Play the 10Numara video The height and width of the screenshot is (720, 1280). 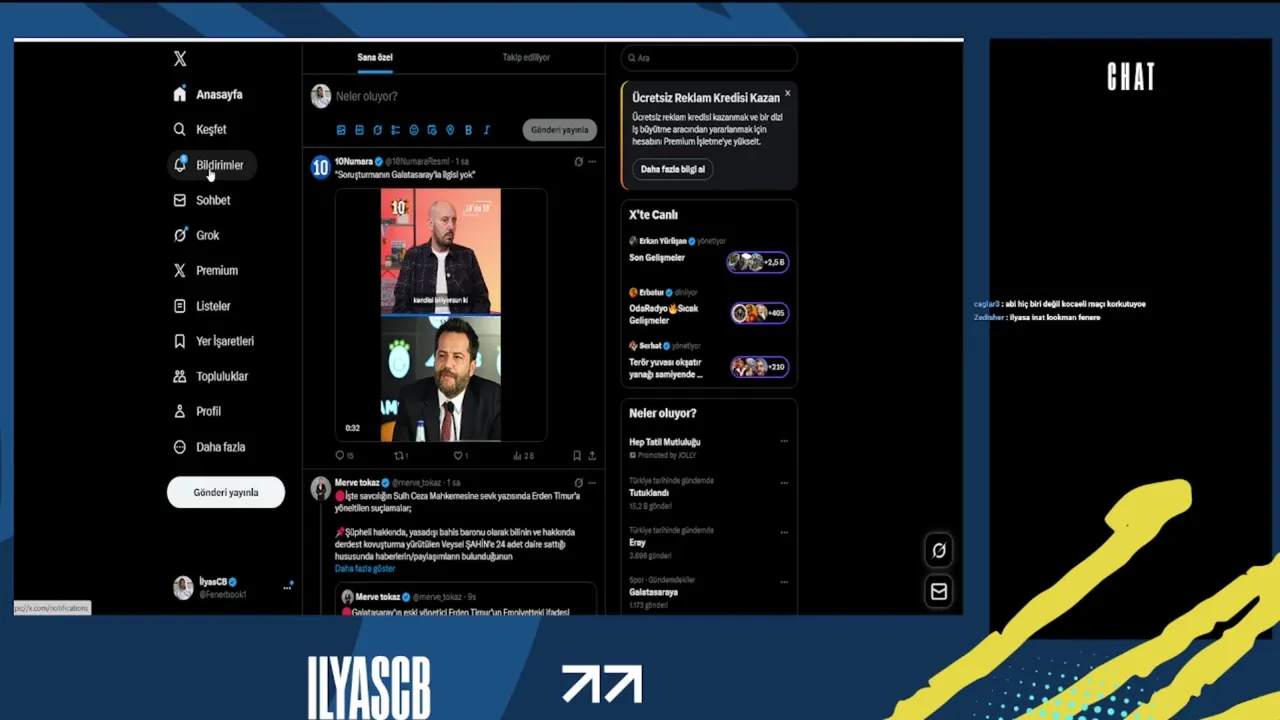tap(441, 315)
